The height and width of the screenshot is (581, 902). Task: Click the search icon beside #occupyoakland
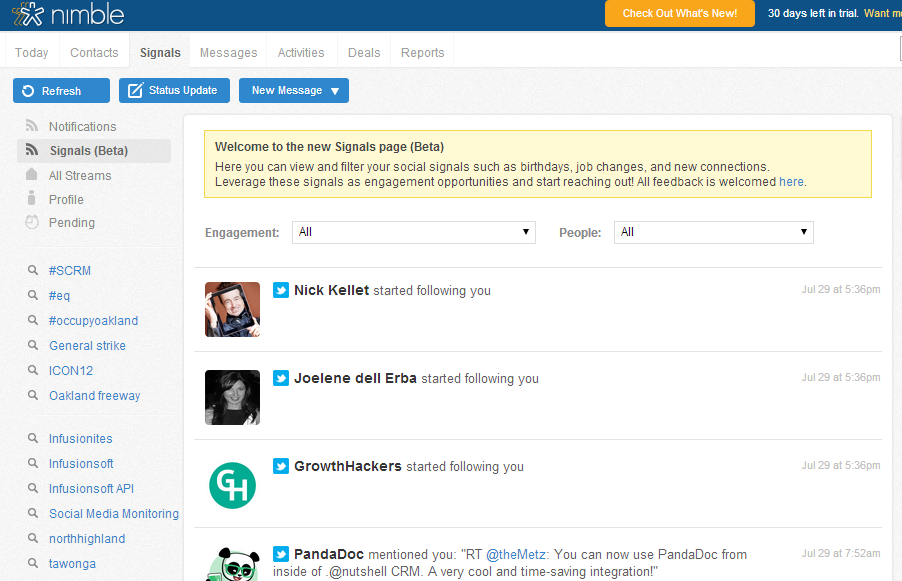click(x=33, y=320)
